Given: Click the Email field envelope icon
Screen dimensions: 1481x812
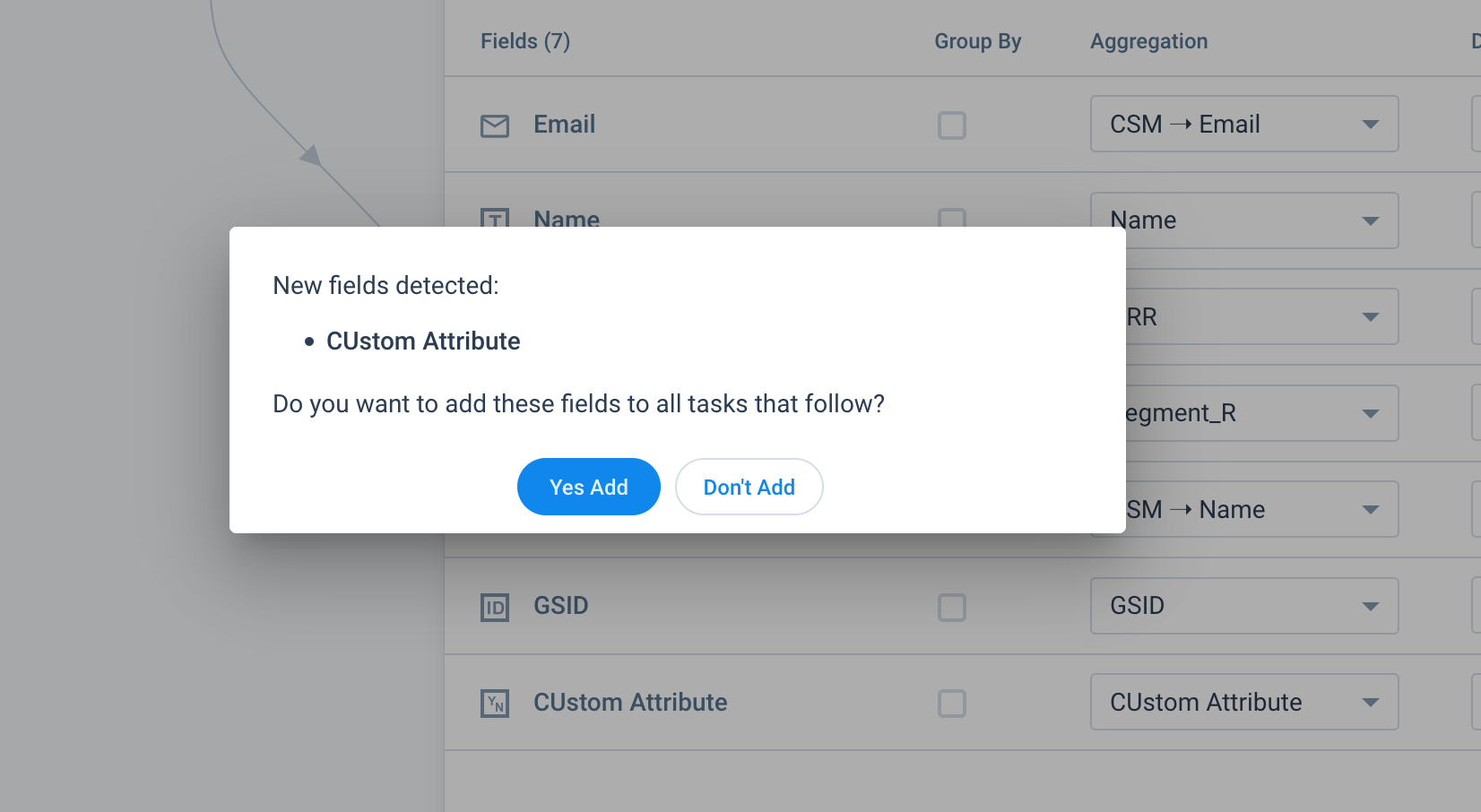Looking at the screenshot, I should pos(495,125).
